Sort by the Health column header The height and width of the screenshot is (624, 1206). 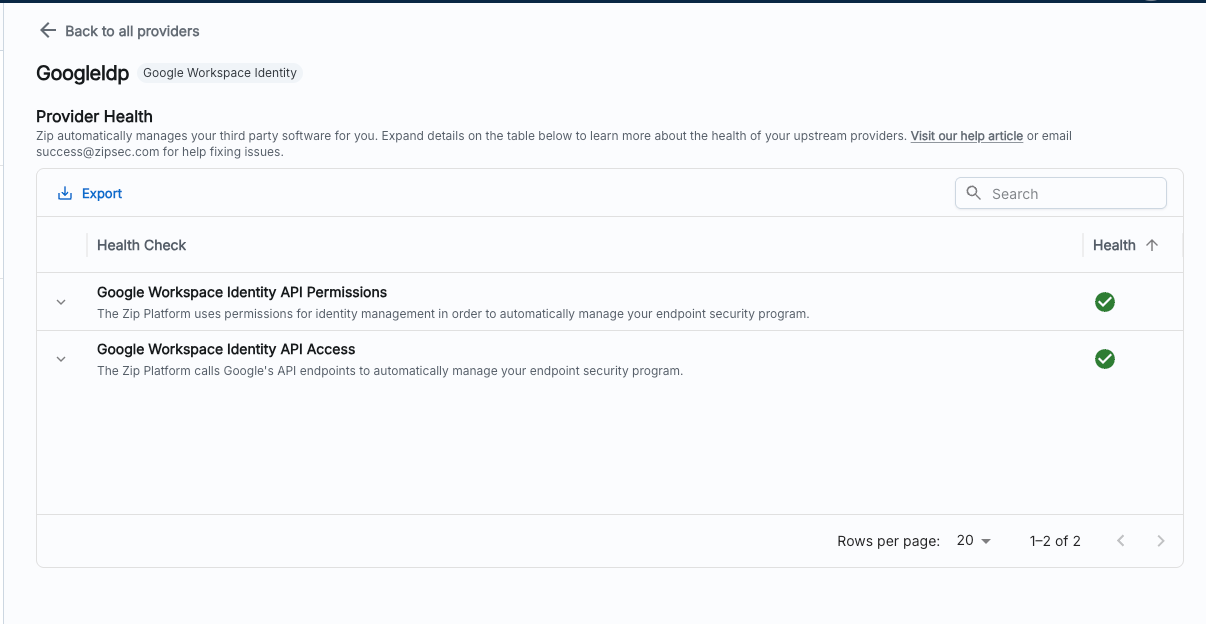tap(1114, 245)
